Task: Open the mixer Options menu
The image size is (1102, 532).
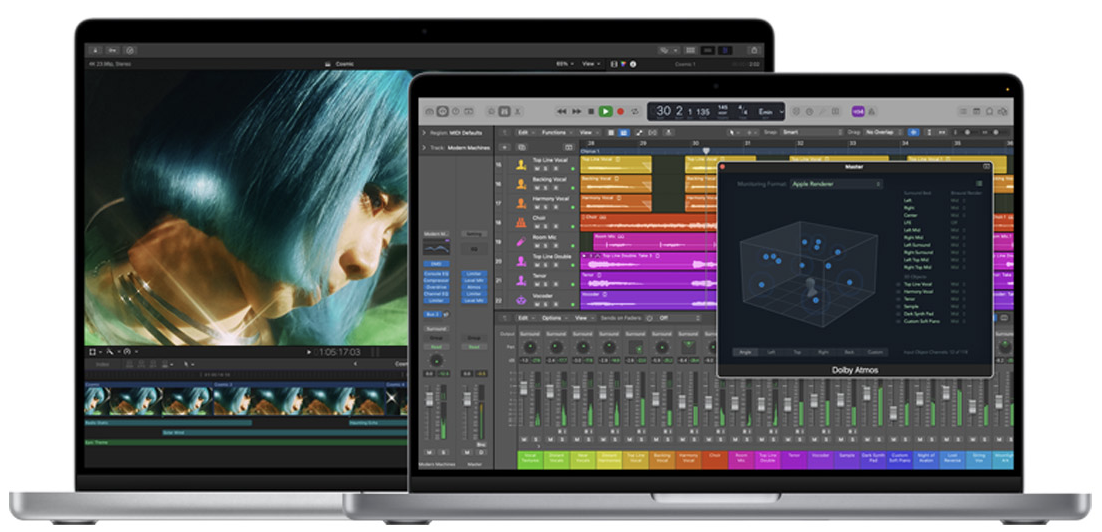Action: click(554, 317)
